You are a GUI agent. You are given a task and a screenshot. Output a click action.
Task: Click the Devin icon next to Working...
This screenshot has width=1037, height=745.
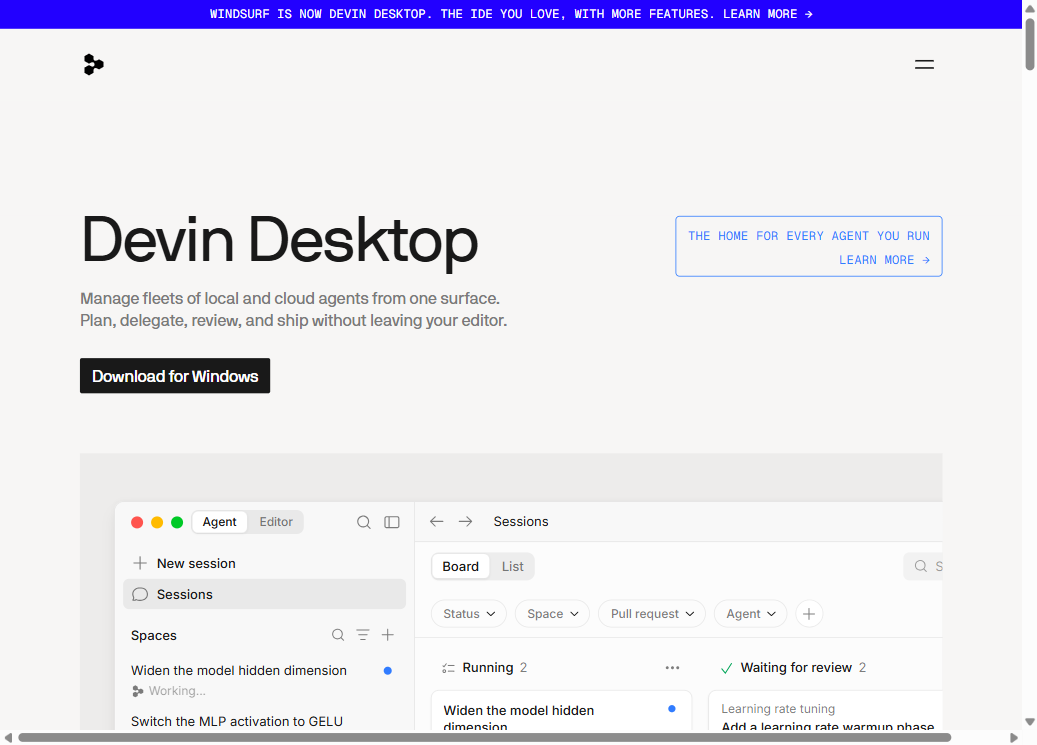pos(138,691)
